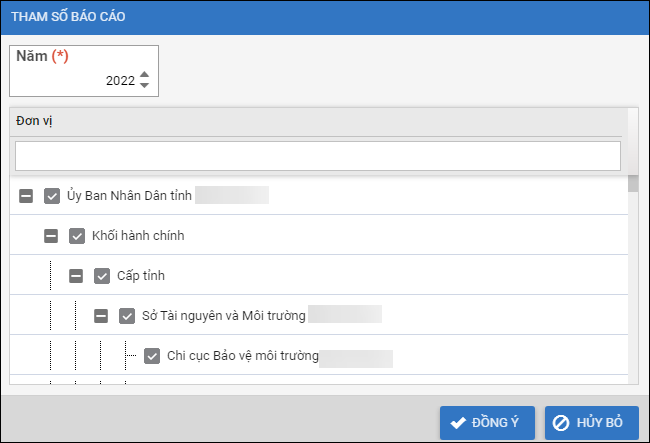The image size is (650, 443).
Task: Increase the year using the up arrow
Action: pyautogui.click(x=145, y=75)
